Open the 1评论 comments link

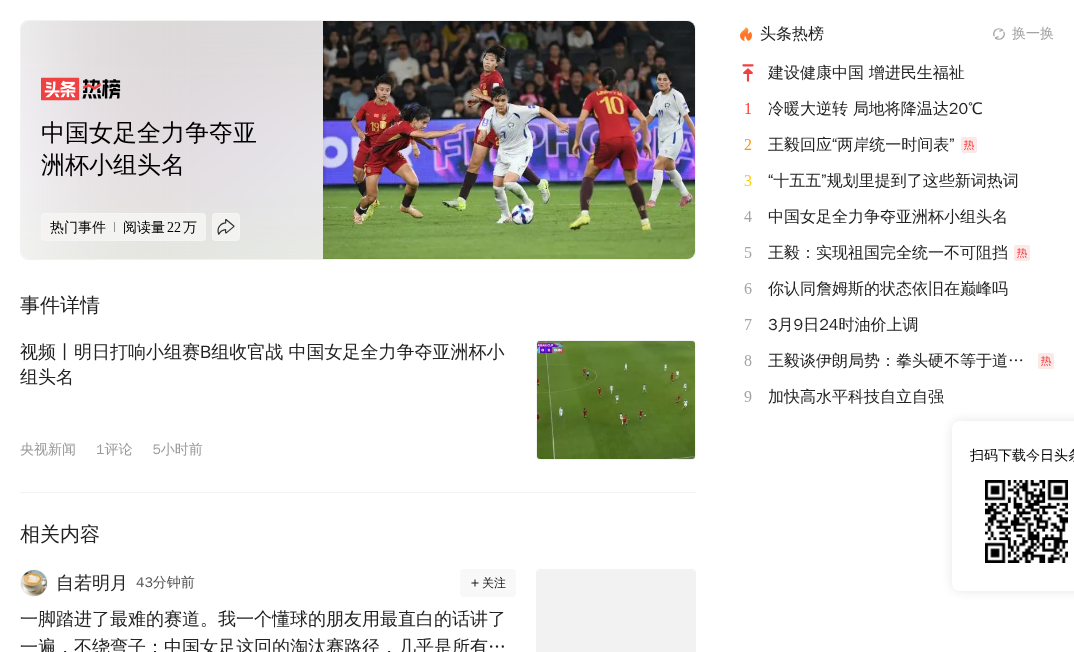pos(114,449)
